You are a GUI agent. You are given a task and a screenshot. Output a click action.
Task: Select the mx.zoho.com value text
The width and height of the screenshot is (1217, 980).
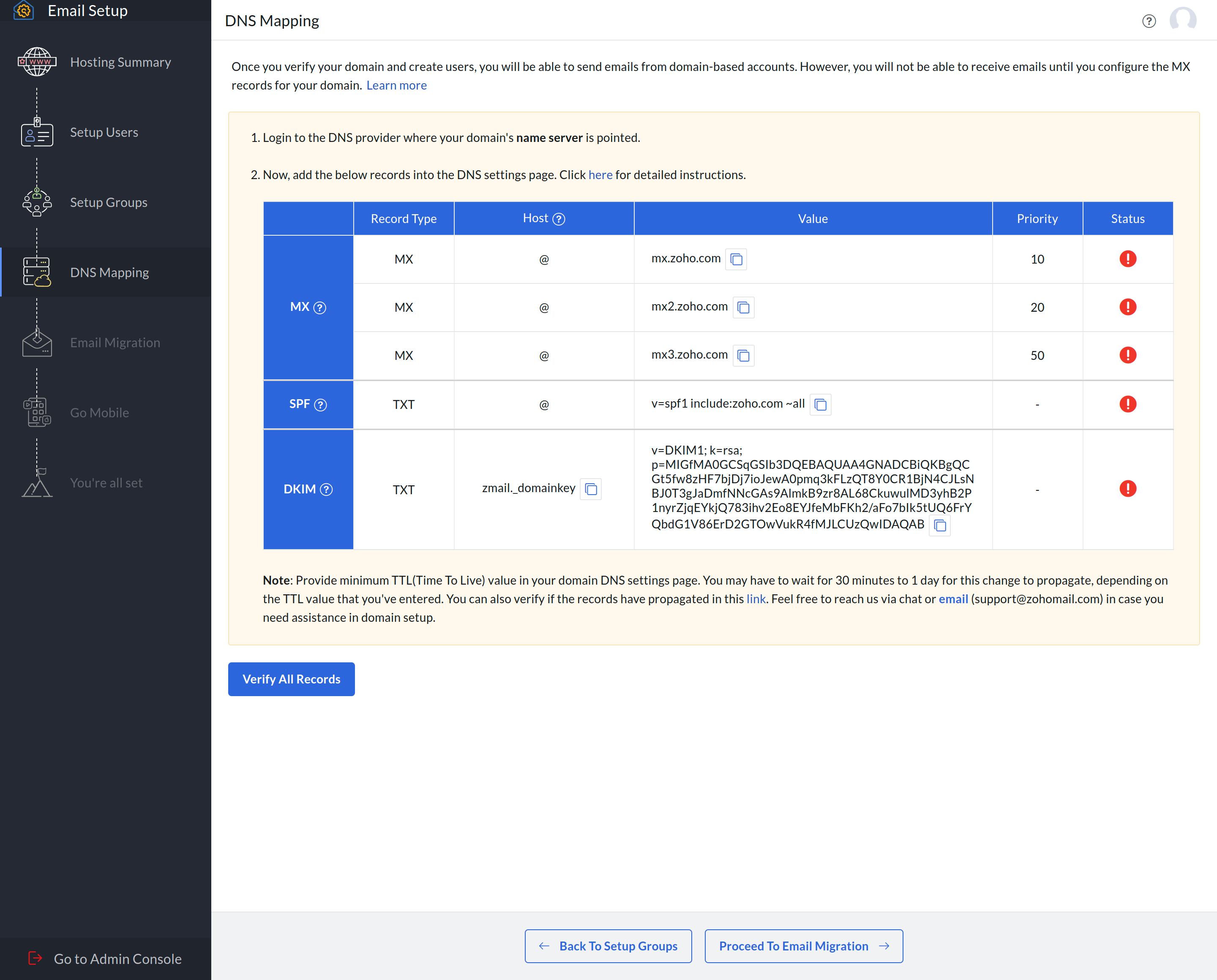(x=685, y=259)
